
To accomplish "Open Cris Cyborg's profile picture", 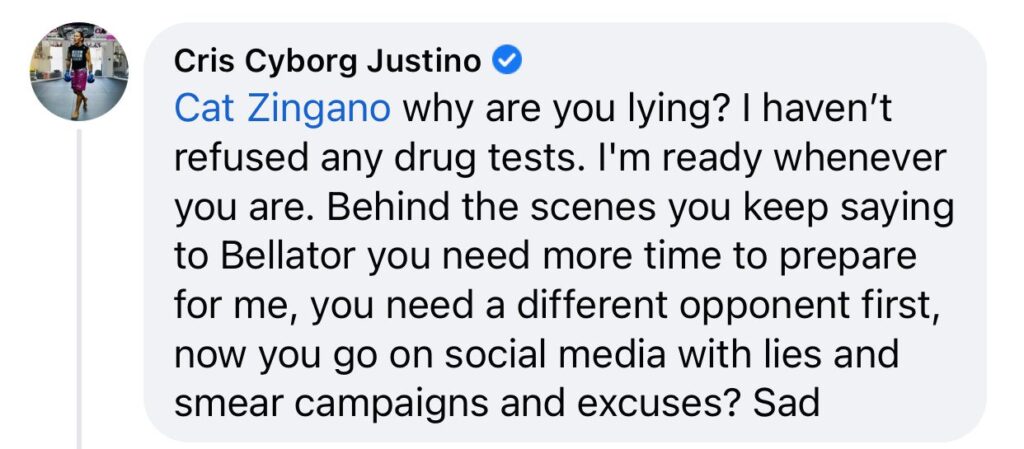I will coord(79,73).
